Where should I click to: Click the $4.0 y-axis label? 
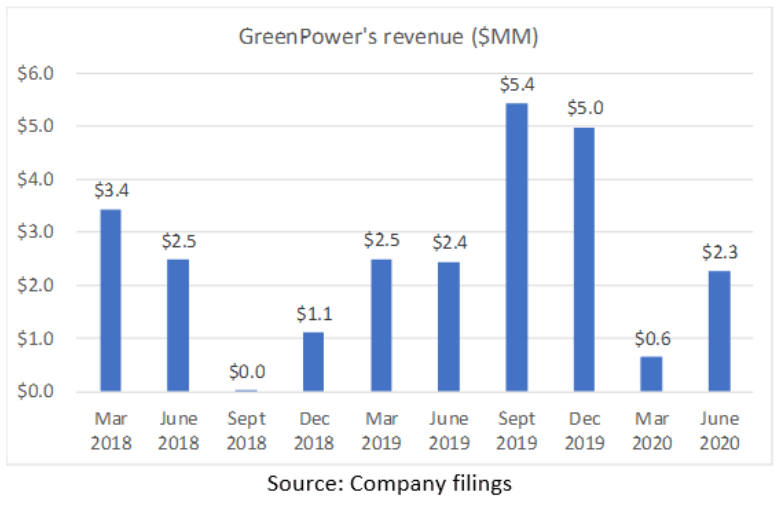[x=35, y=179]
